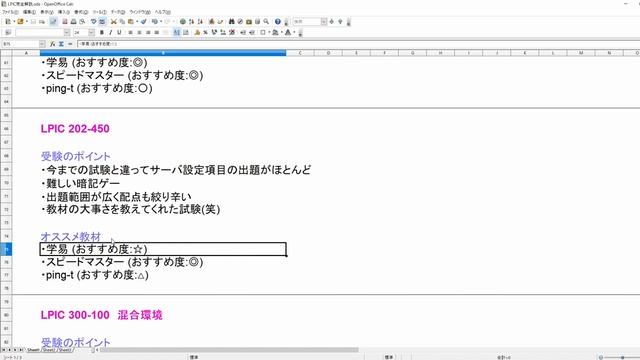Expand the New document arrow dropdown

[14, 22]
